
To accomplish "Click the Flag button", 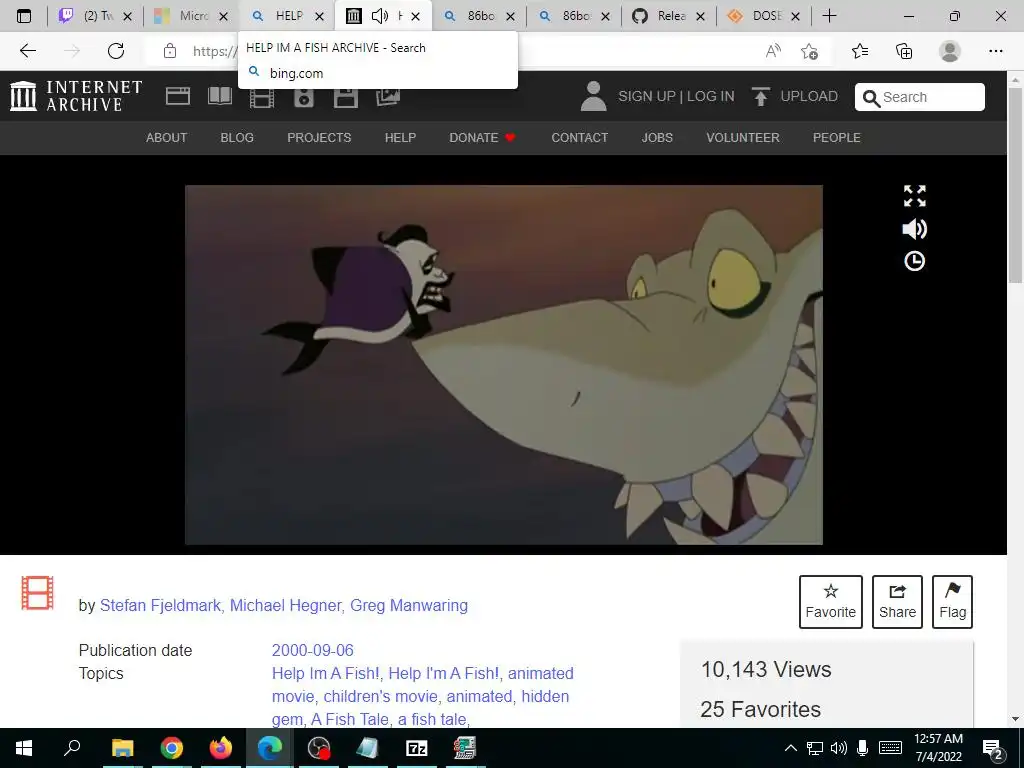I will (952, 601).
